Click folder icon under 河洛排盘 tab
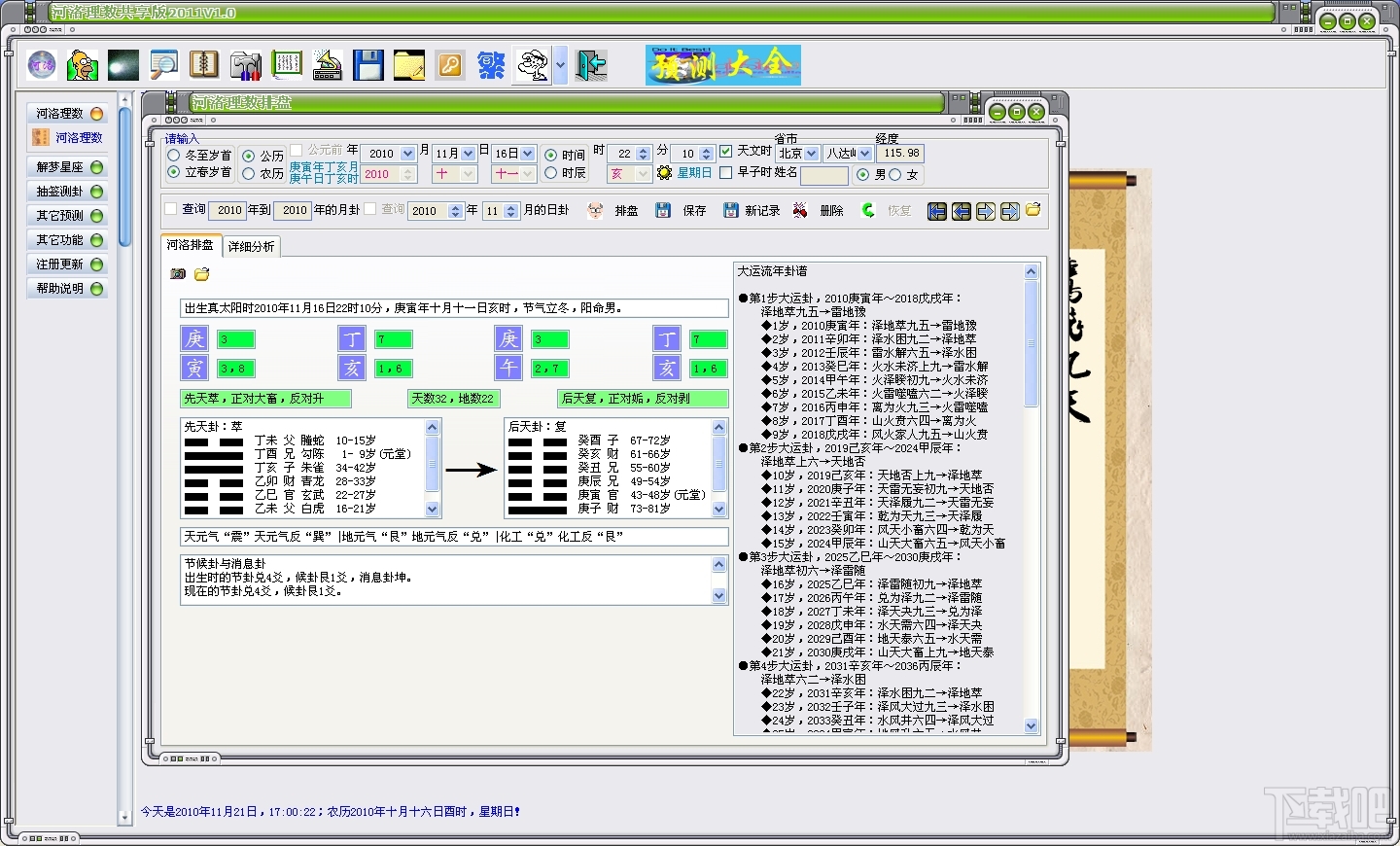1400x846 pixels. 202,274
